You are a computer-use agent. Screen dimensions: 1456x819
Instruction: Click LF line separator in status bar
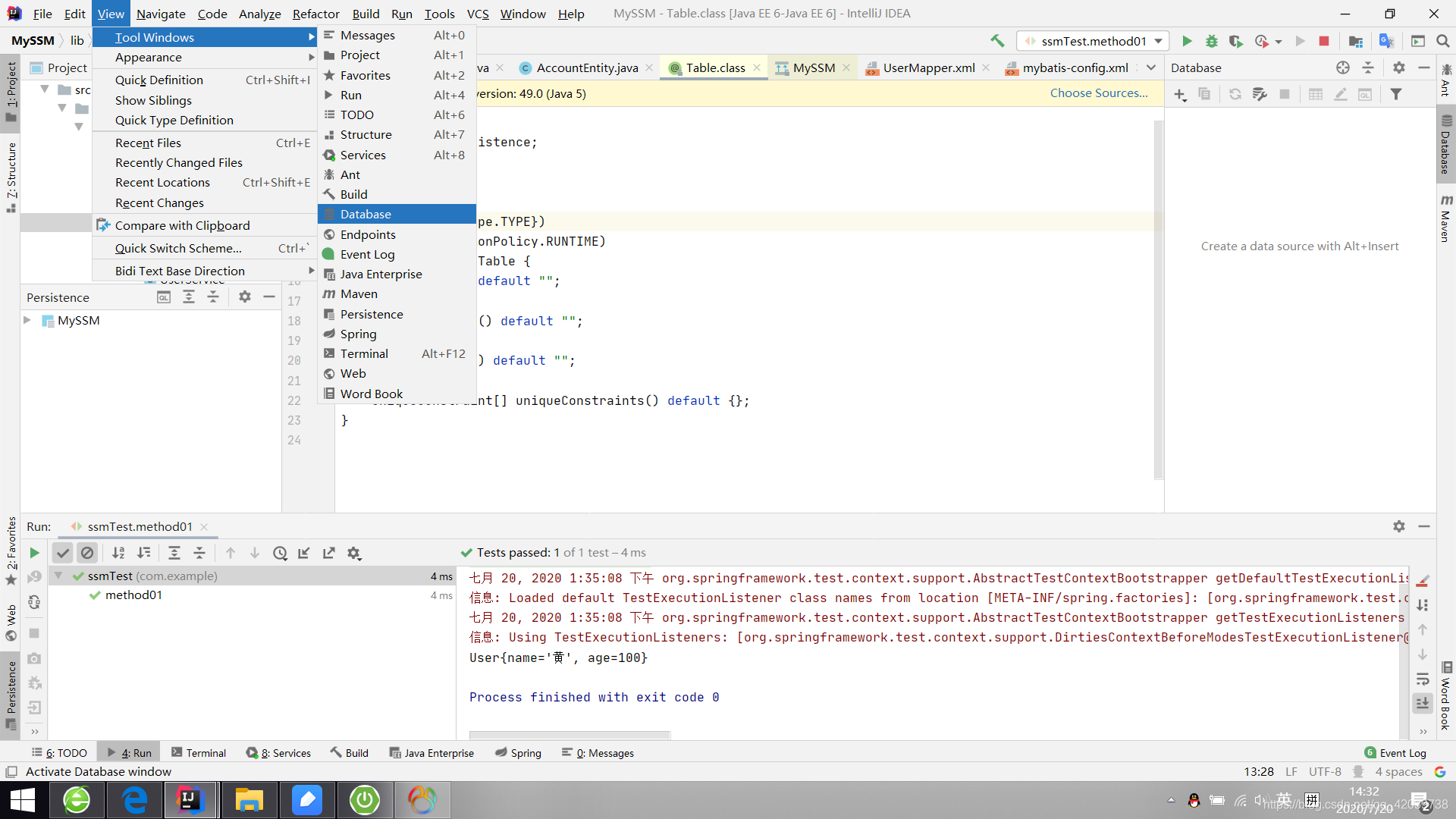(x=1291, y=772)
